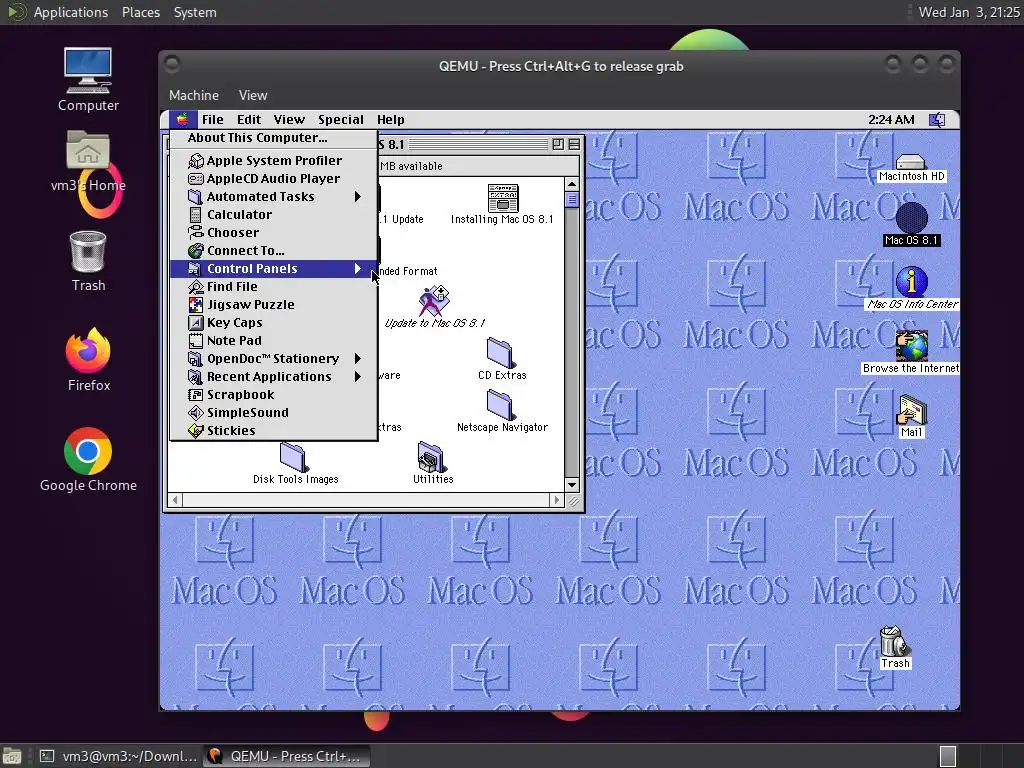1024x768 pixels.
Task: Select Chooser in the Apple menu
Action: (x=274, y=232)
